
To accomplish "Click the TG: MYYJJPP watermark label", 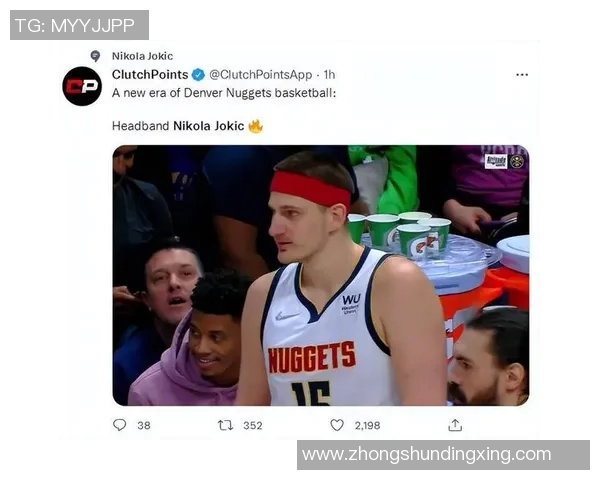I will point(79,25).
